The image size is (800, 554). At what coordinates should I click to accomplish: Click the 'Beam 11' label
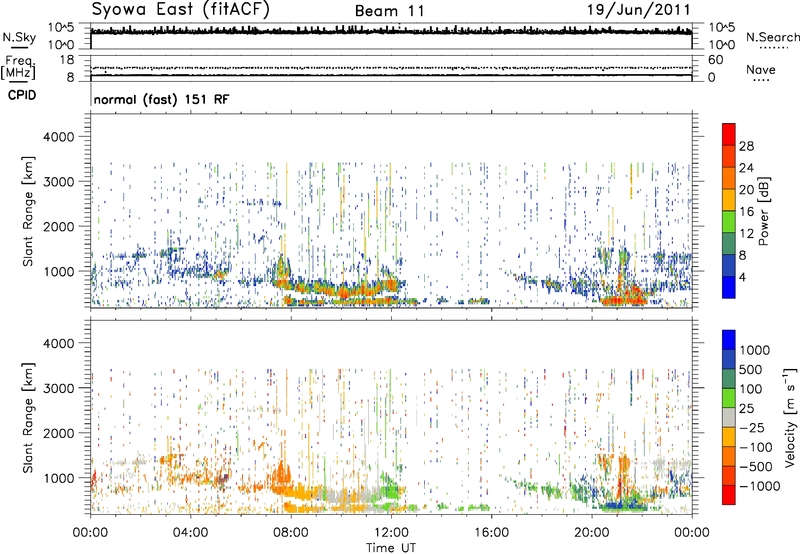[x=389, y=11]
